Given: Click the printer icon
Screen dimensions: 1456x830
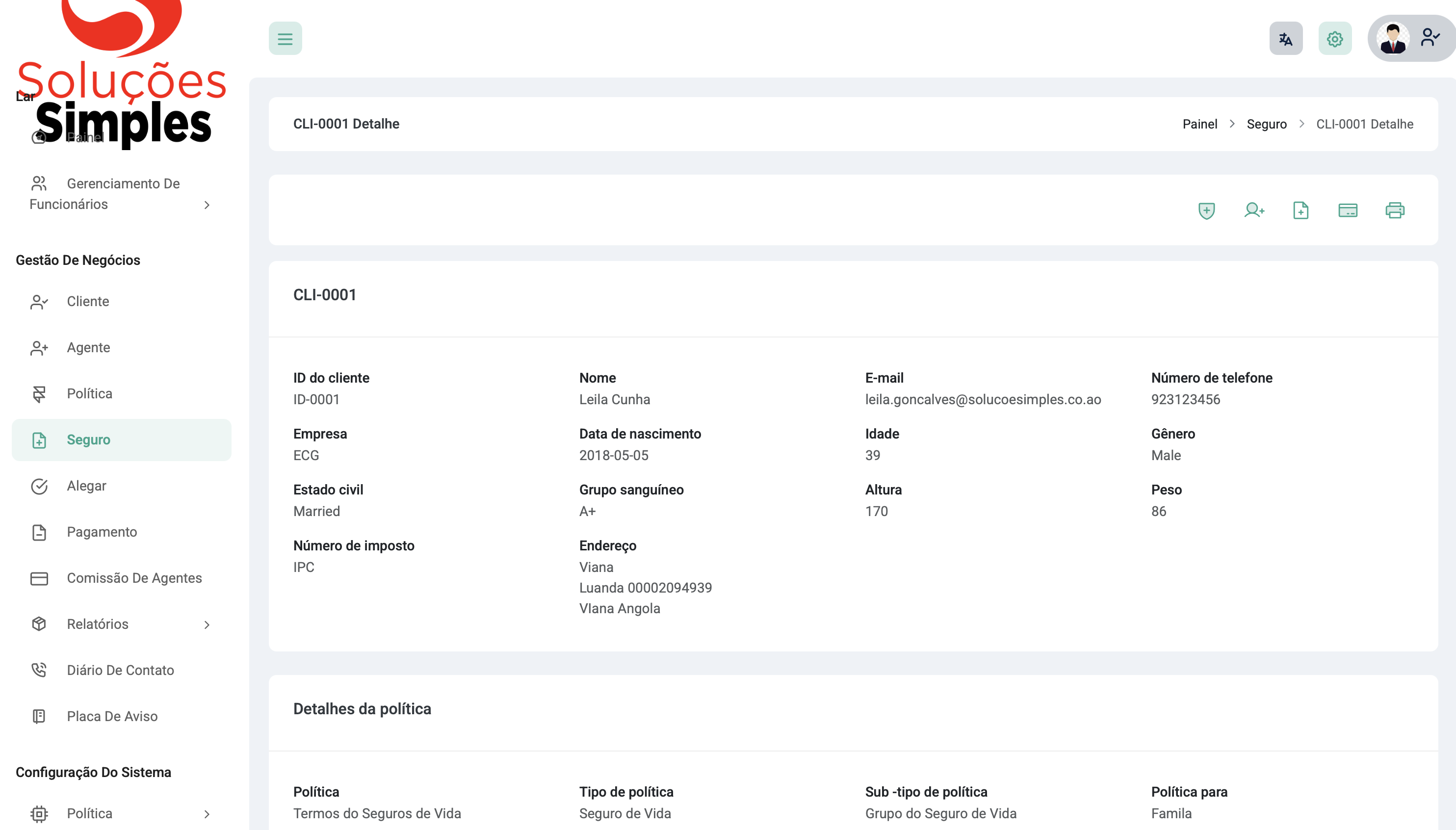Looking at the screenshot, I should 1394,210.
